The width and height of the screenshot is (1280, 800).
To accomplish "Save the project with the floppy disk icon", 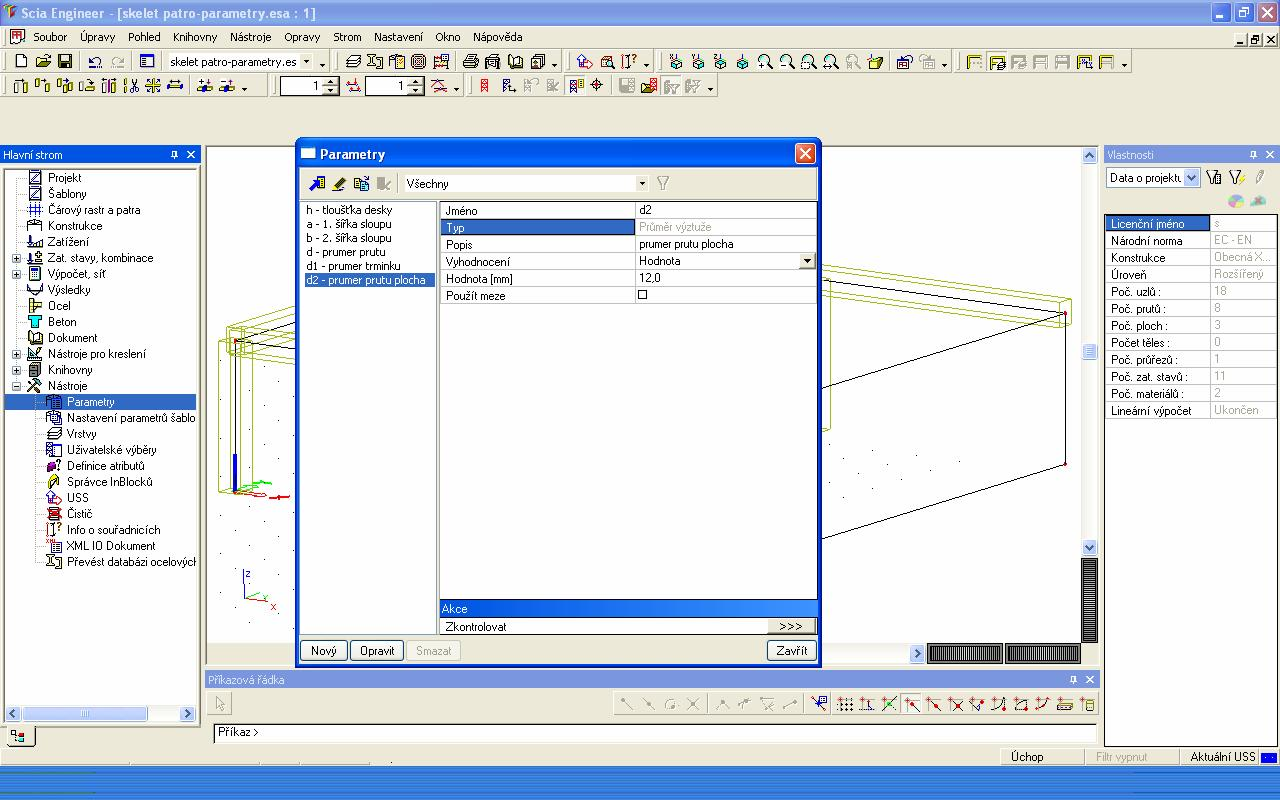I will click(64, 62).
